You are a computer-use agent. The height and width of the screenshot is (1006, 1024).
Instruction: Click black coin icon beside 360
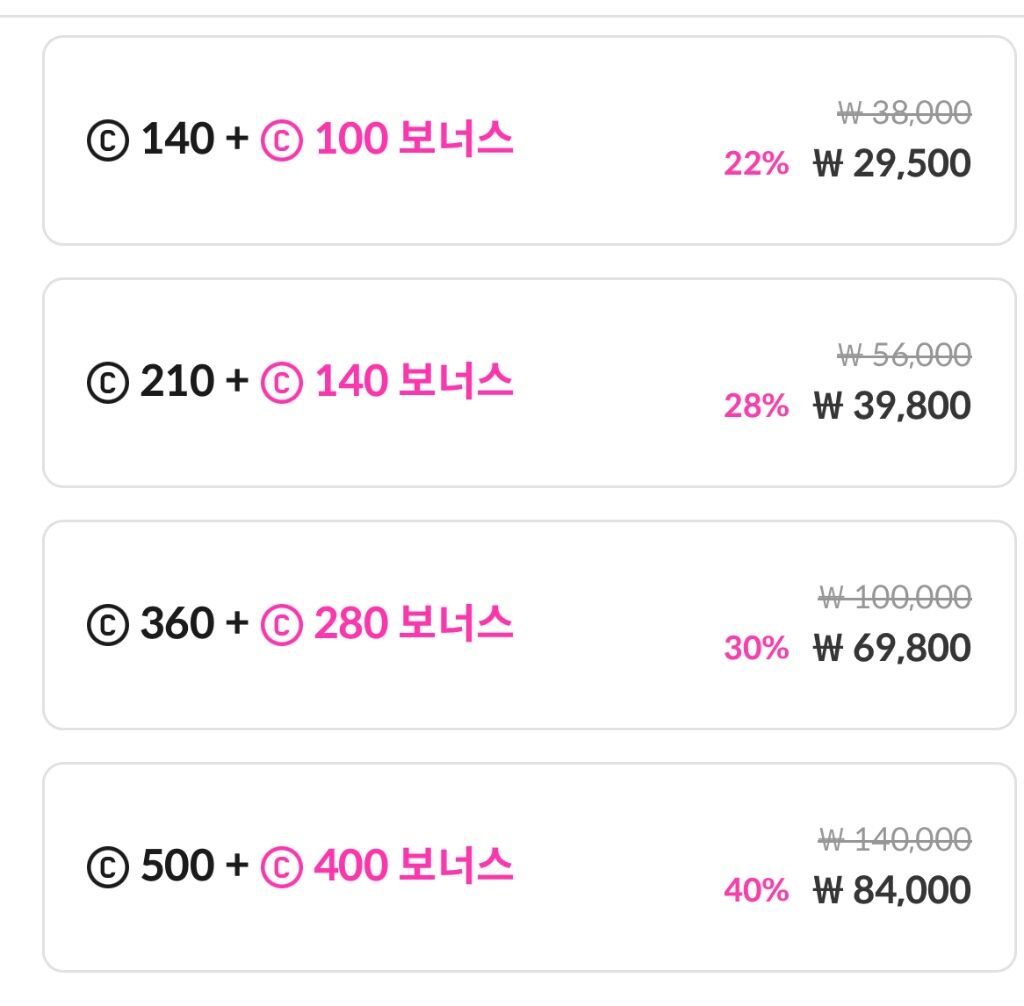click(108, 625)
